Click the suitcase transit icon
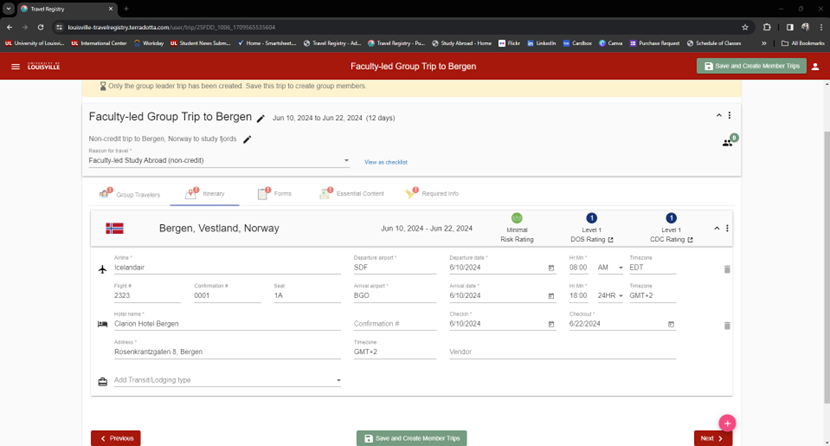Screen dimensions: 830x446 [103, 381]
